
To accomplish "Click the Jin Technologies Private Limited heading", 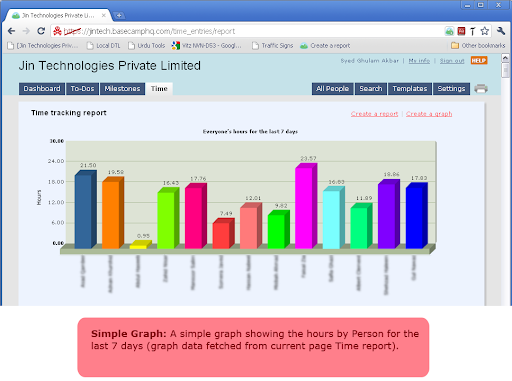I will (110, 66).
